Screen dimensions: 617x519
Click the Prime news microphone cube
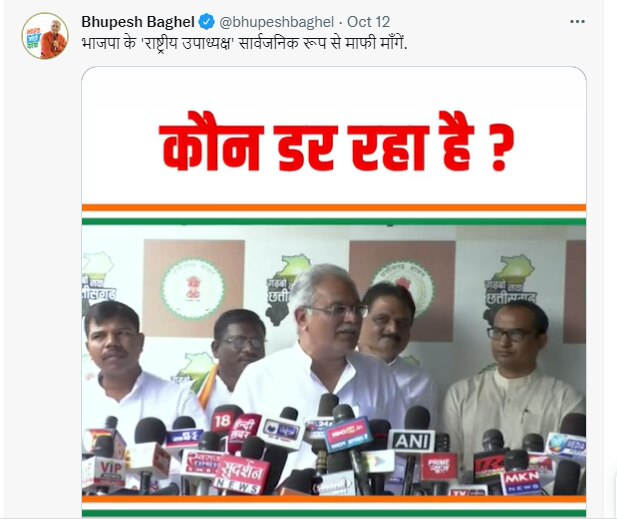[x=439, y=467]
